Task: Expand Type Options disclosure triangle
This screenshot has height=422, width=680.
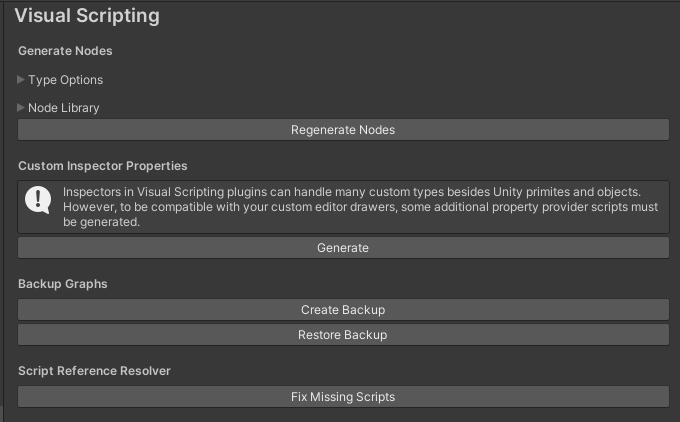Action: (x=21, y=80)
